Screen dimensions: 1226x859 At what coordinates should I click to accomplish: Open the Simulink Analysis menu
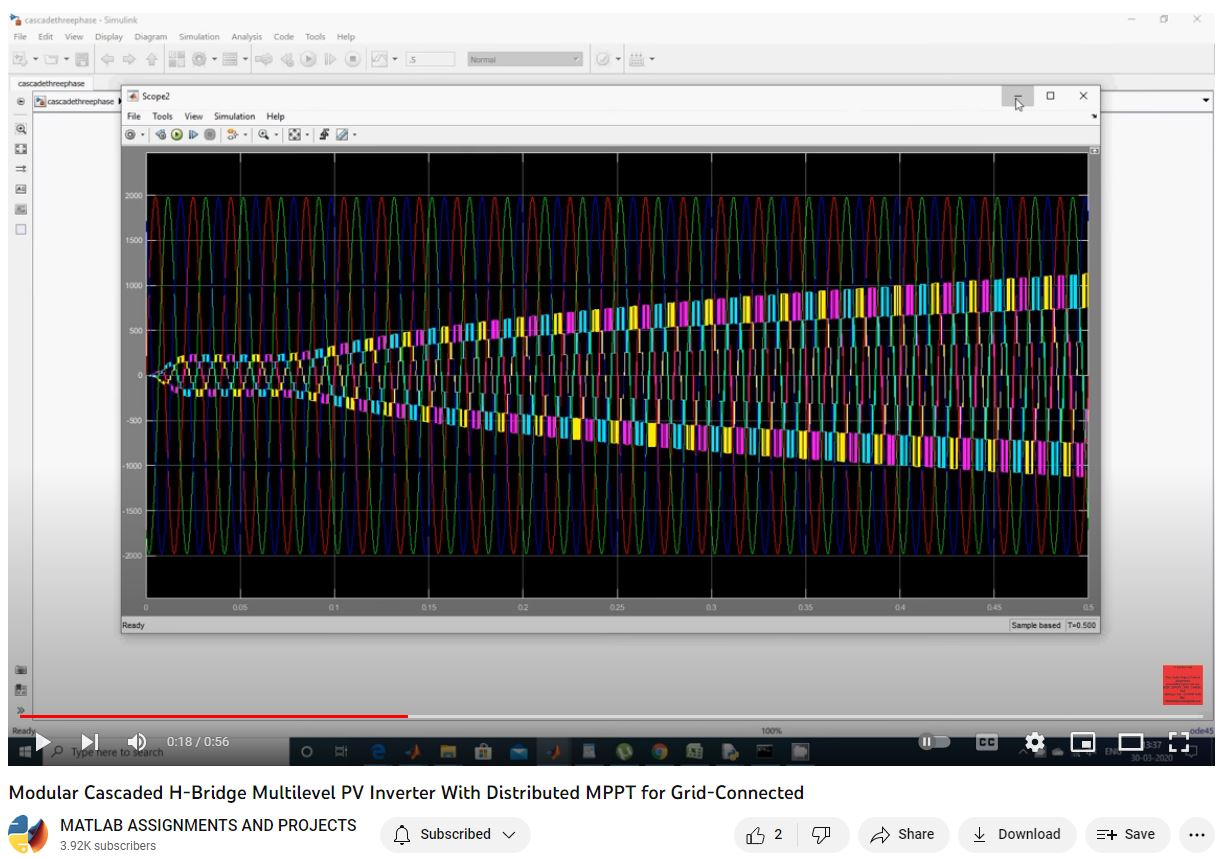click(x=246, y=37)
